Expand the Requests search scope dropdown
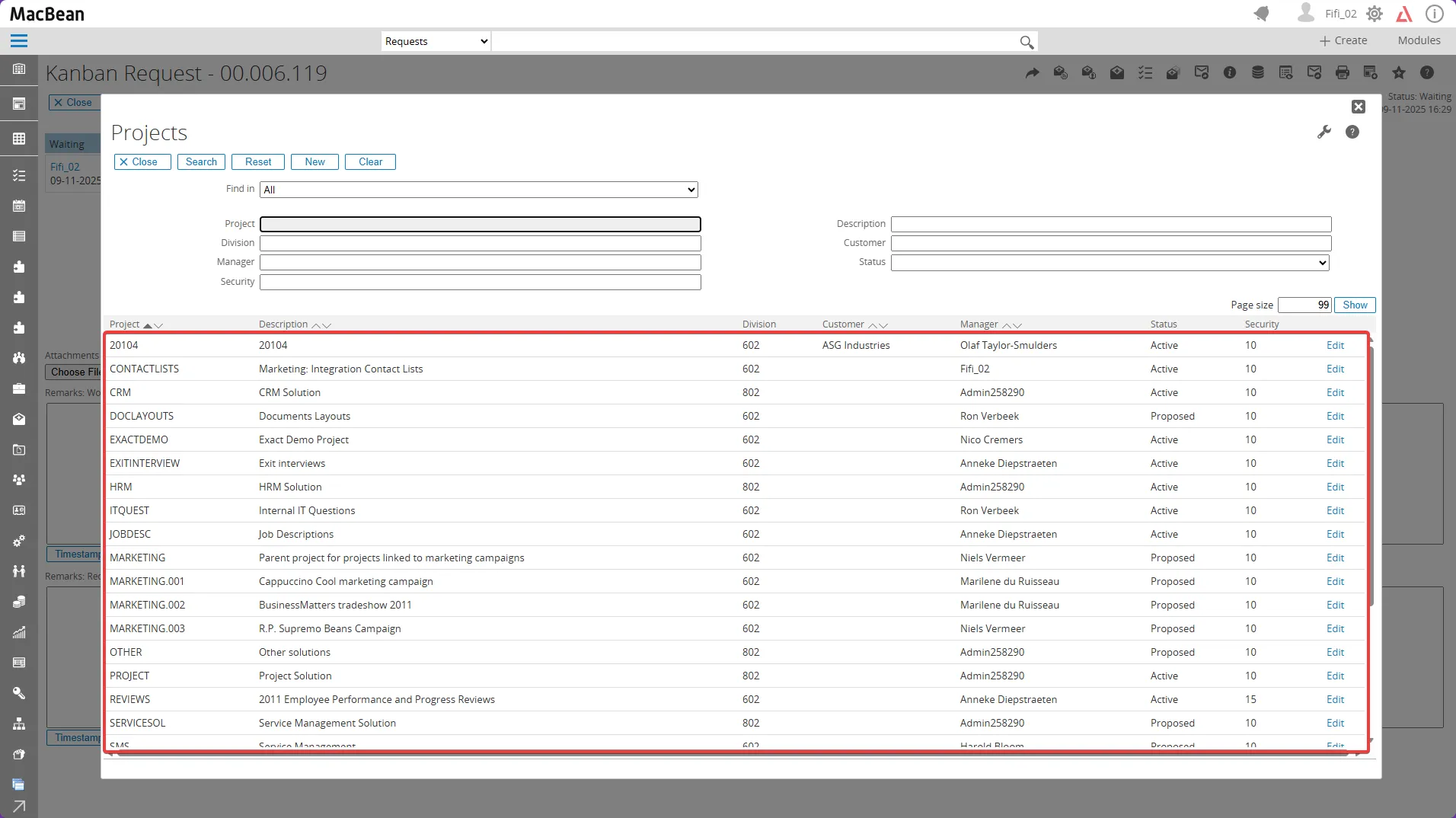1456x818 pixels. tap(436, 42)
